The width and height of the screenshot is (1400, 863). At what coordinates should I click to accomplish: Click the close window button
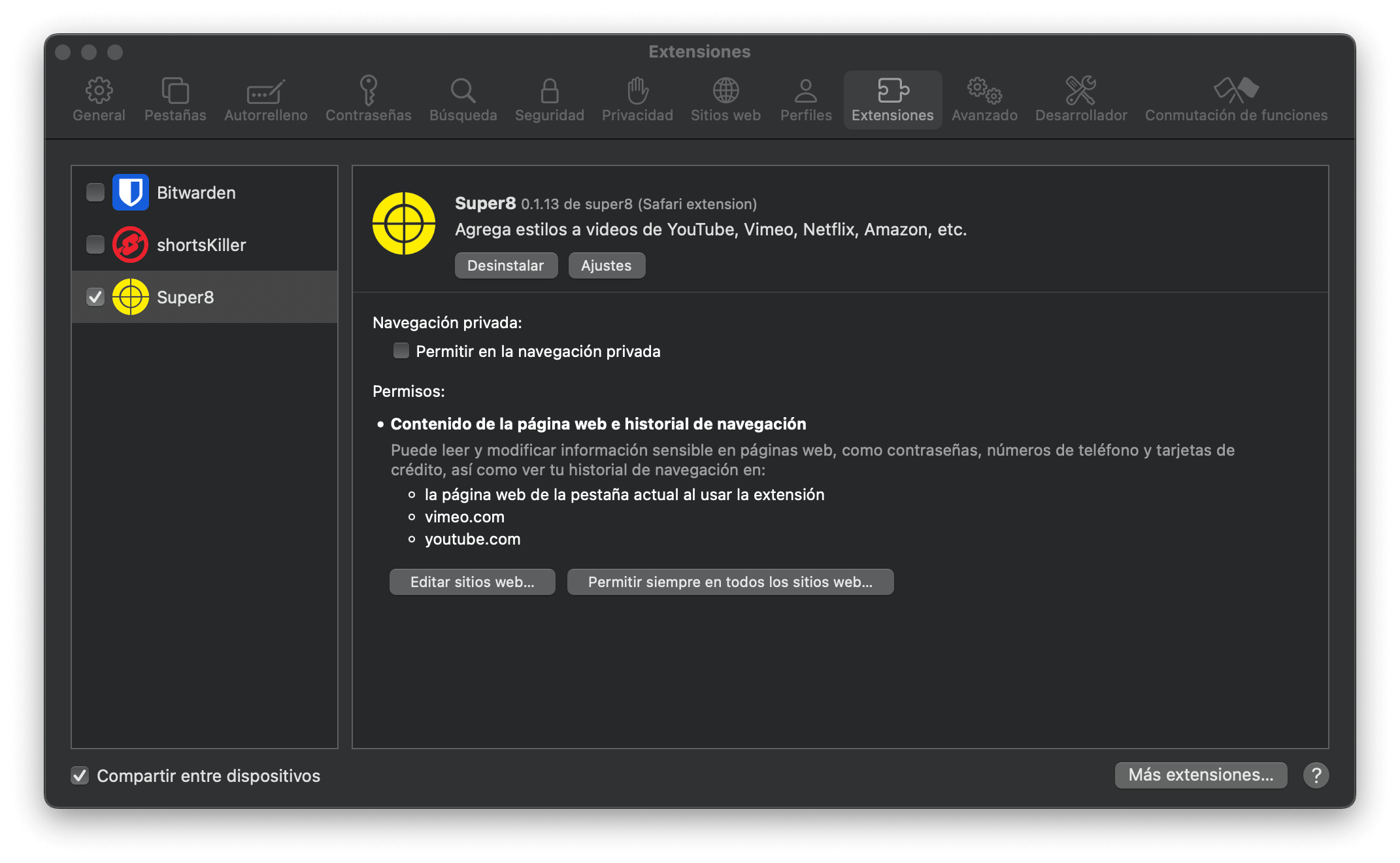tap(63, 52)
